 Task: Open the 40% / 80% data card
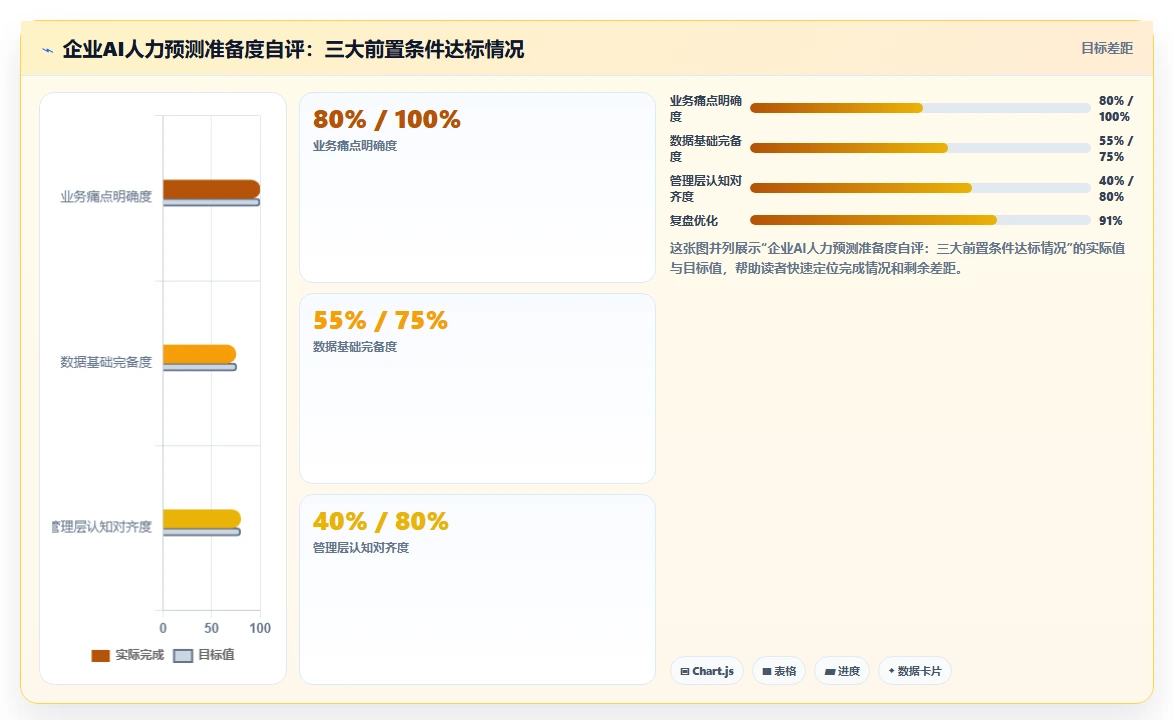(477, 589)
